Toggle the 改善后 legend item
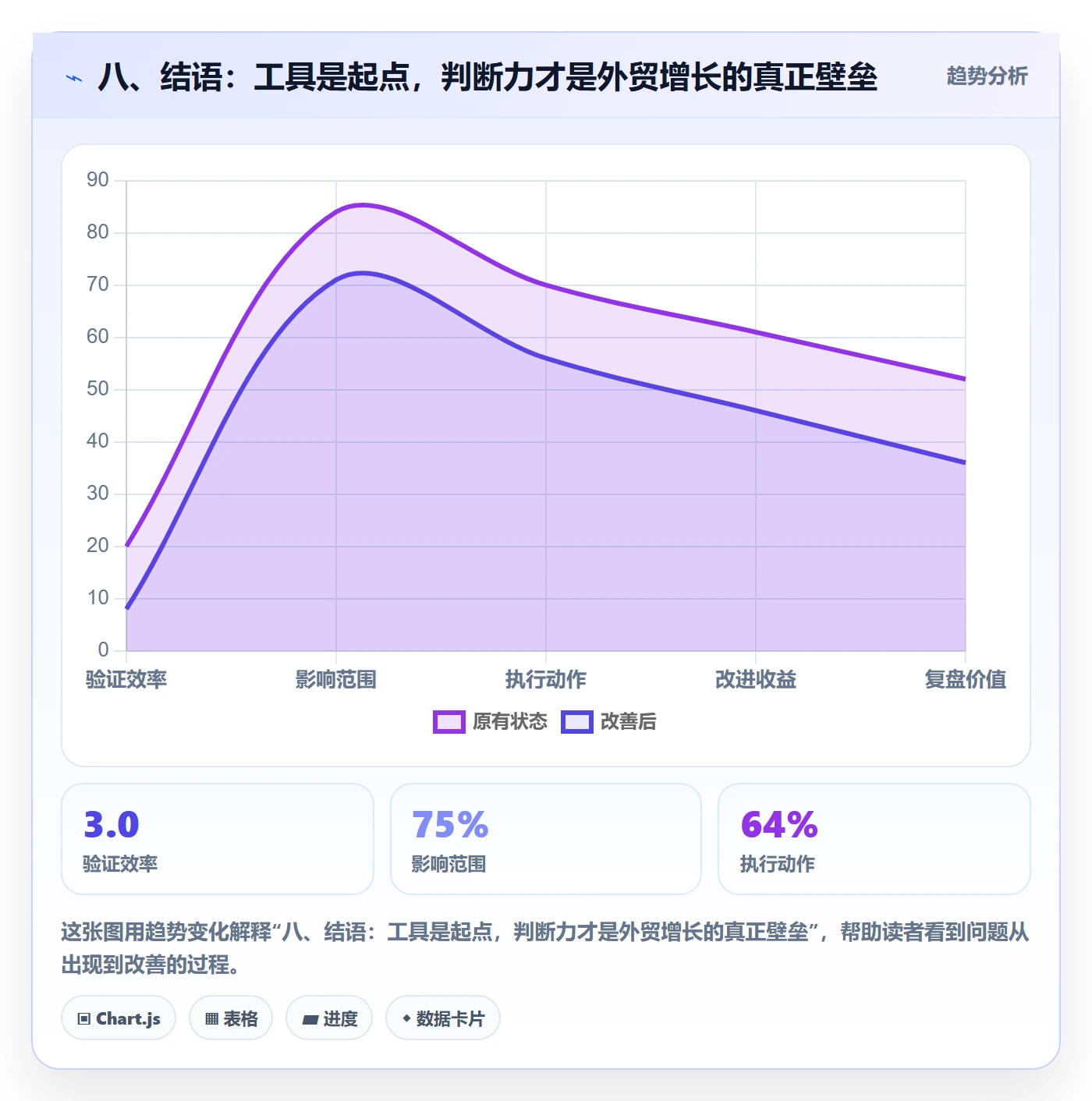 click(x=608, y=721)
